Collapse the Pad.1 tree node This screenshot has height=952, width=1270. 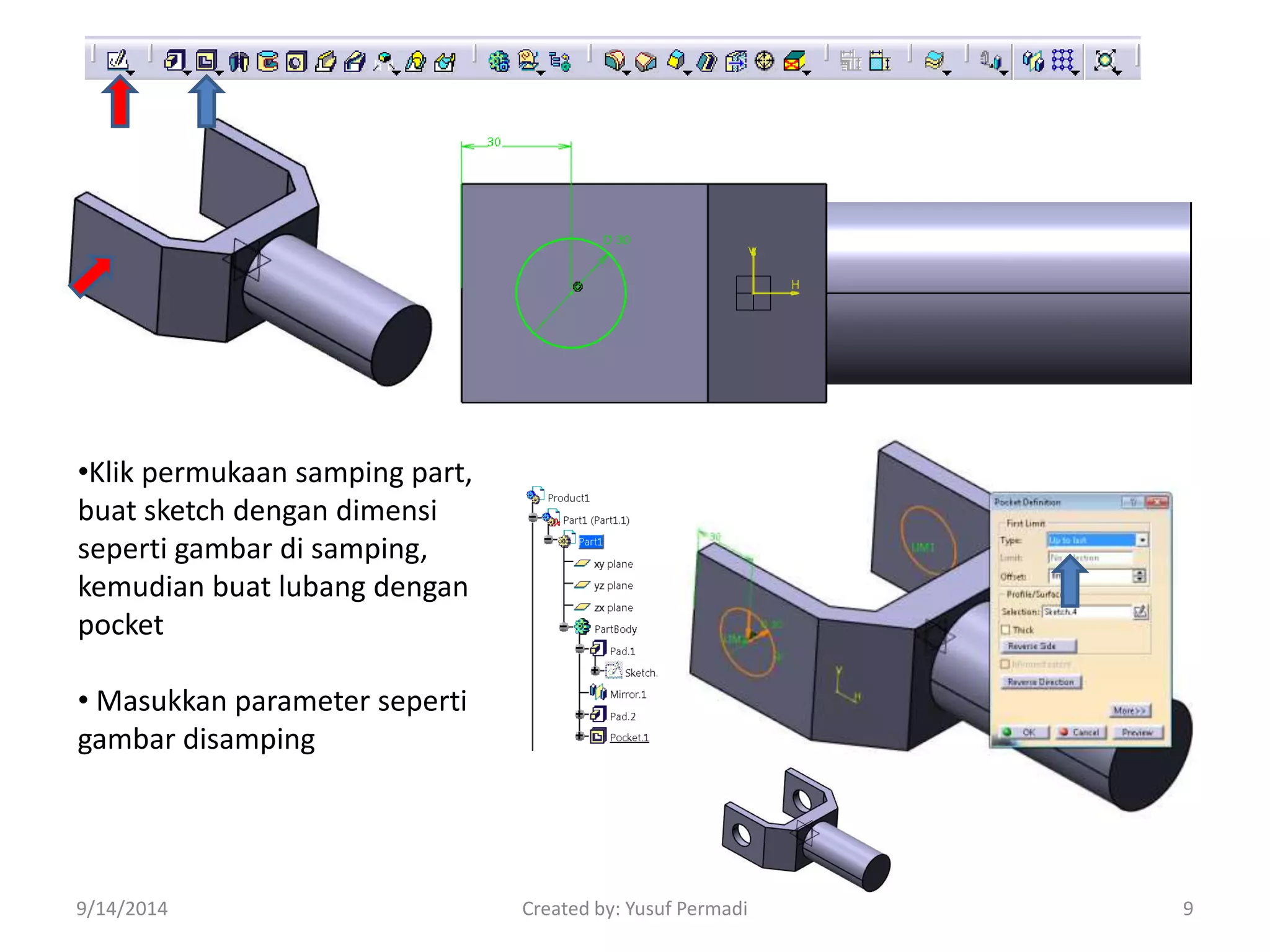pos(579,649)
